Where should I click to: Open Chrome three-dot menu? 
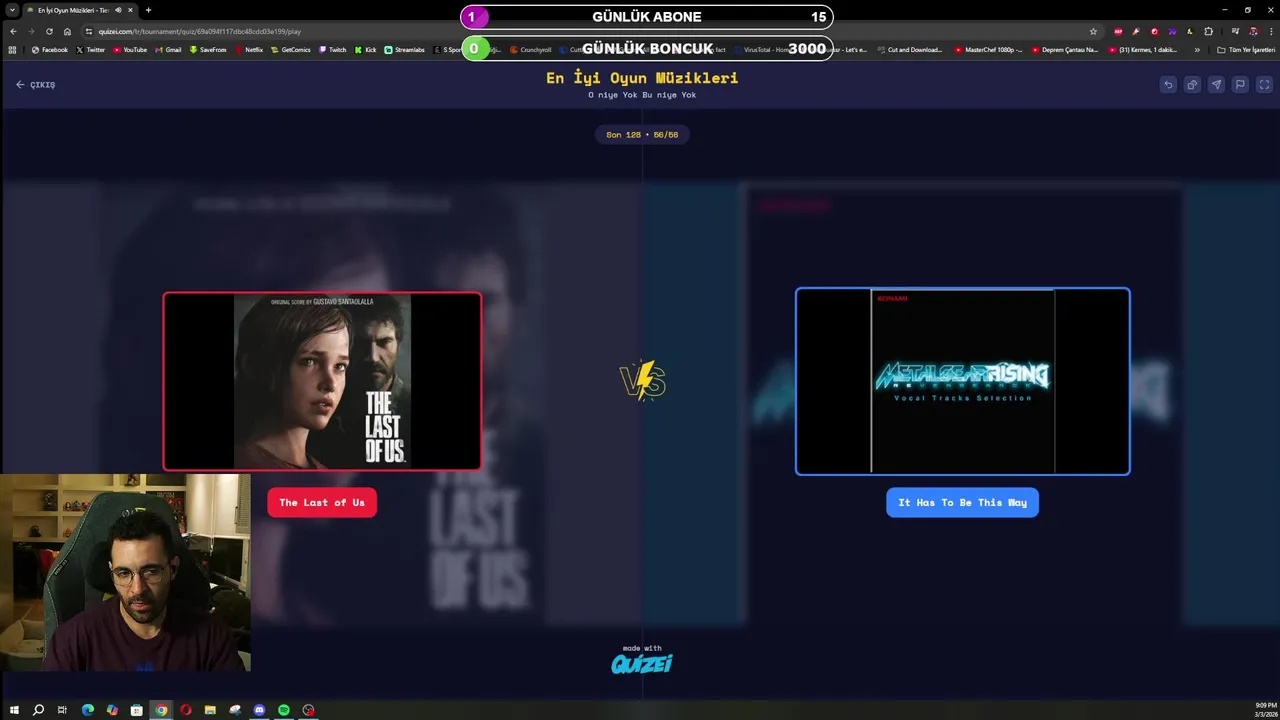tap(1270, 31)
